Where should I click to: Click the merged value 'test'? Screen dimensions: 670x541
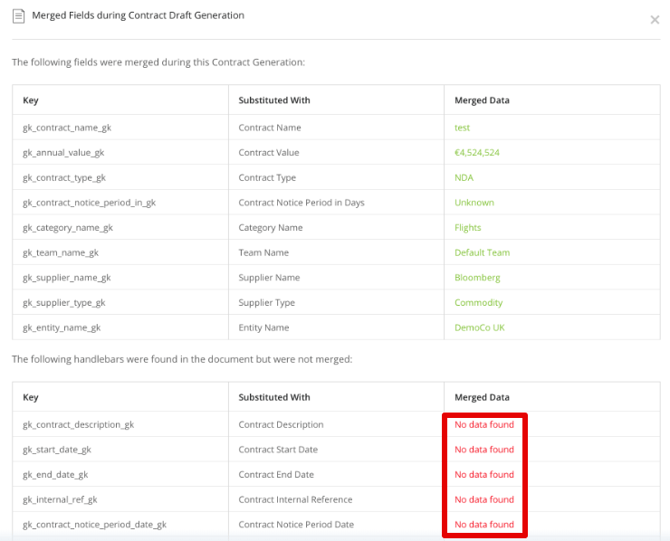tap(462, 128)
